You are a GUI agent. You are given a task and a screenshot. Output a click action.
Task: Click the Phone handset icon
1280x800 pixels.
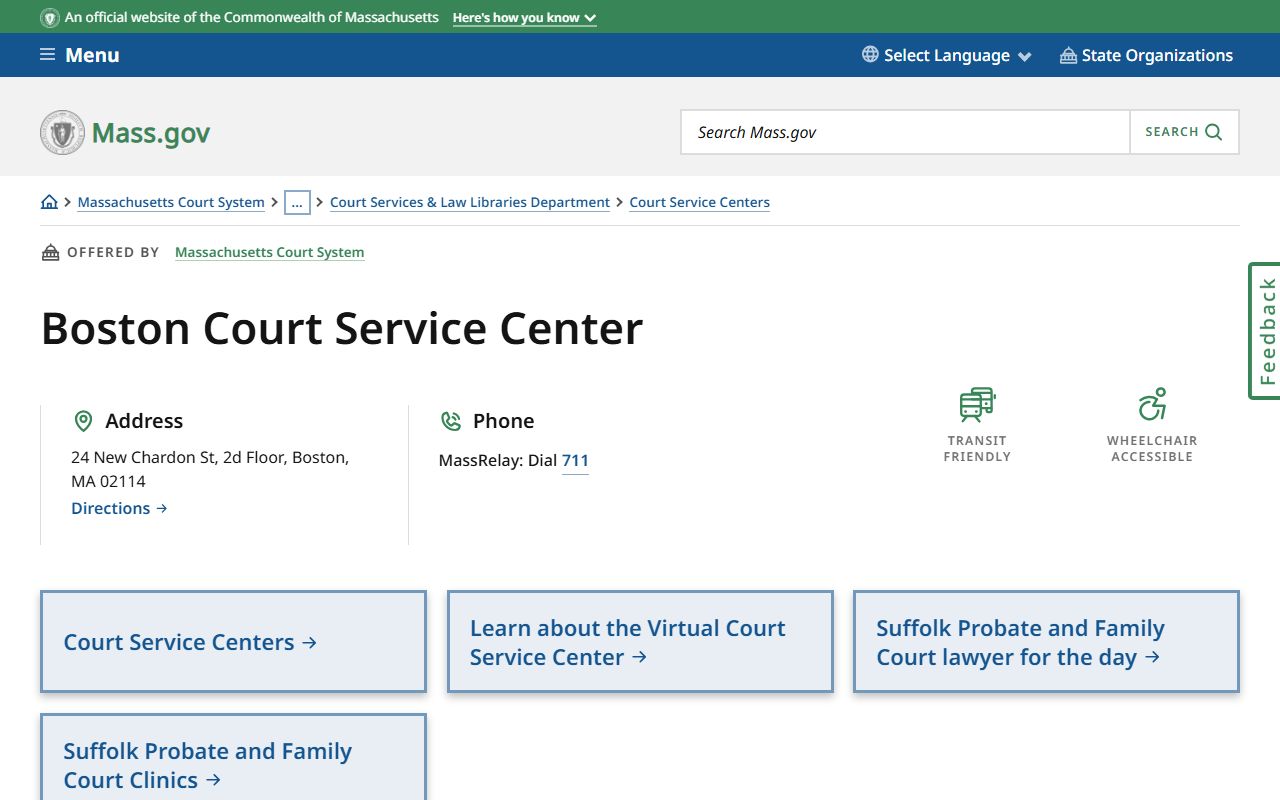pyautogui.click(x=451, y=421)
